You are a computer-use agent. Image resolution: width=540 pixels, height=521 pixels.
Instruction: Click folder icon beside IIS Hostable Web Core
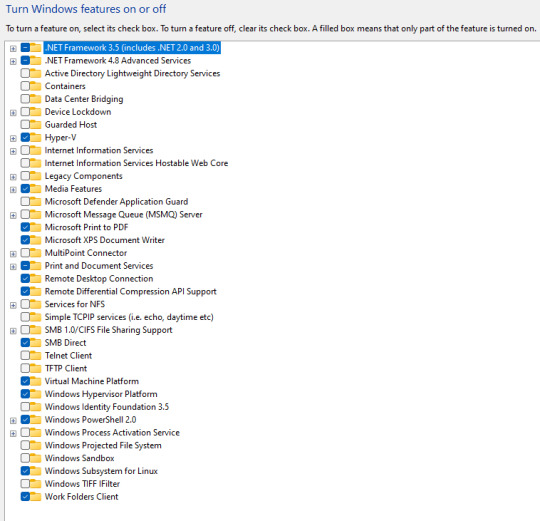point(35,163)
